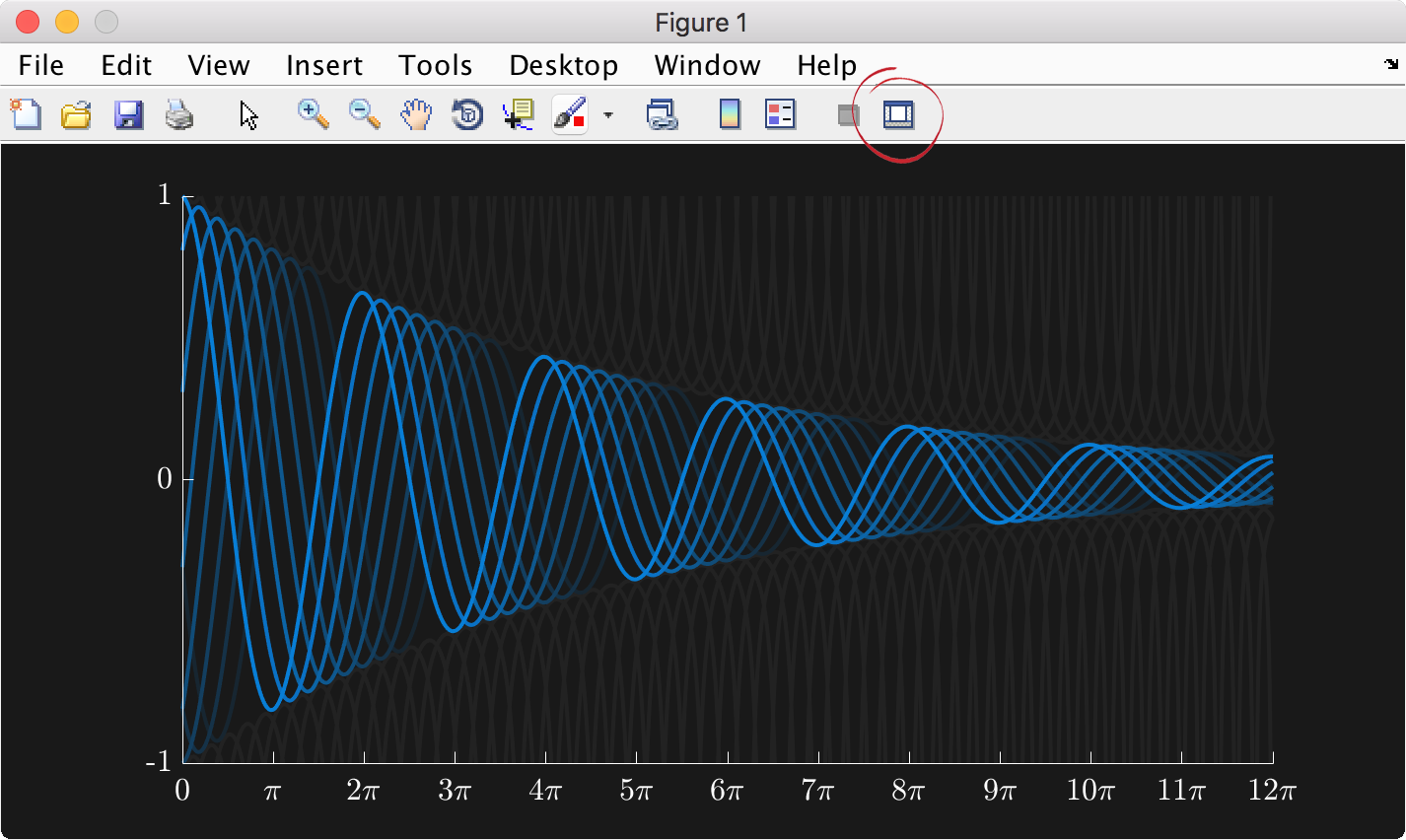This screenshot has width=1406, height=840.
Task: Open the brush color dropdown arrow
Action: pos(608,115)
